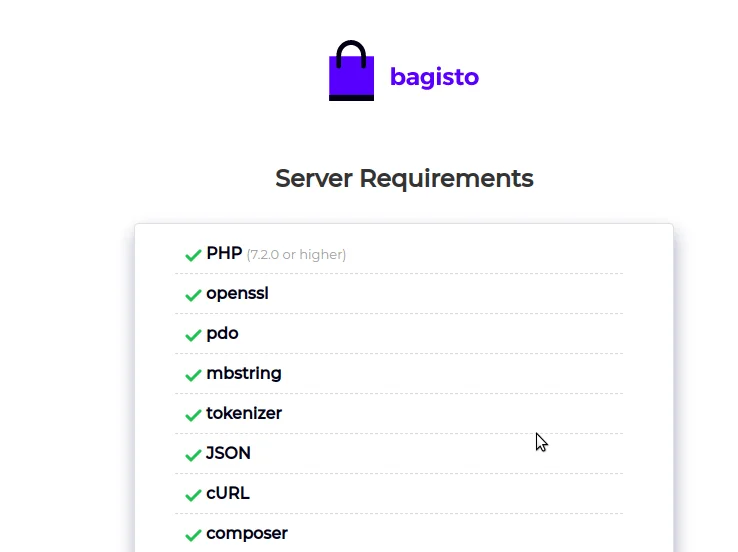
Task: Click the composer checkmark icon
Action: (x=193, y=535)
